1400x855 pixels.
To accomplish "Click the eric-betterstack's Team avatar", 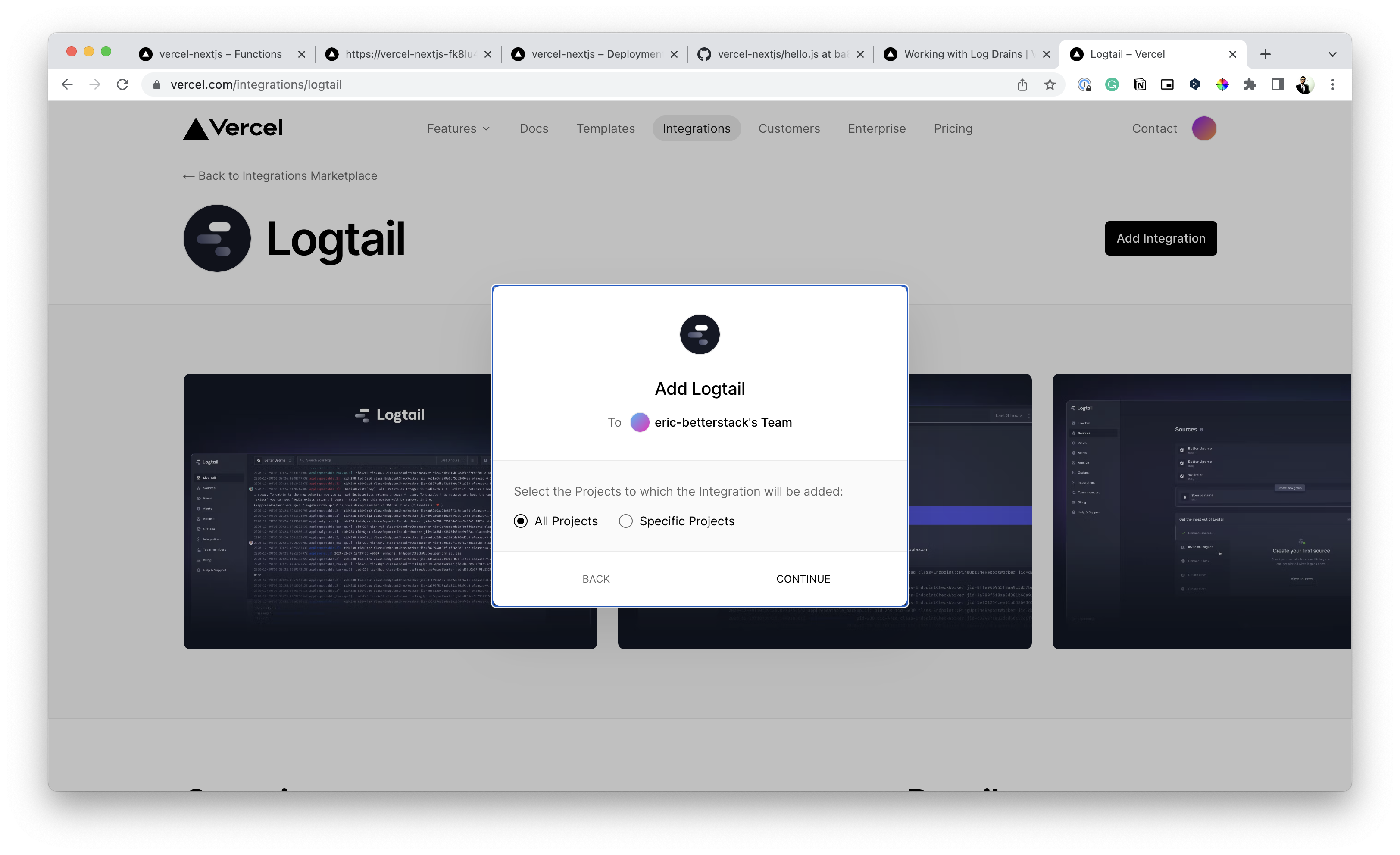I will (x=639, y=422).
